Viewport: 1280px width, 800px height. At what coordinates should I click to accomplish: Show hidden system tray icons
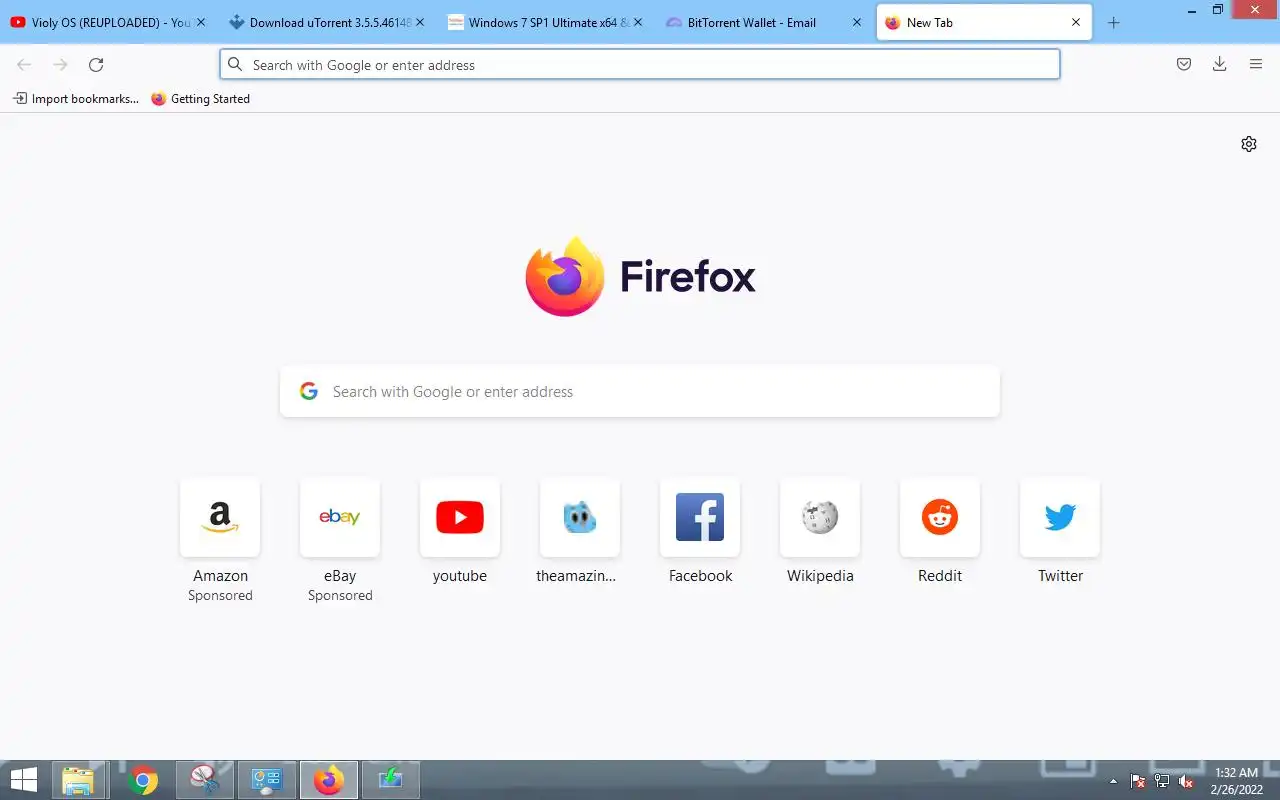click(1114, 781)
